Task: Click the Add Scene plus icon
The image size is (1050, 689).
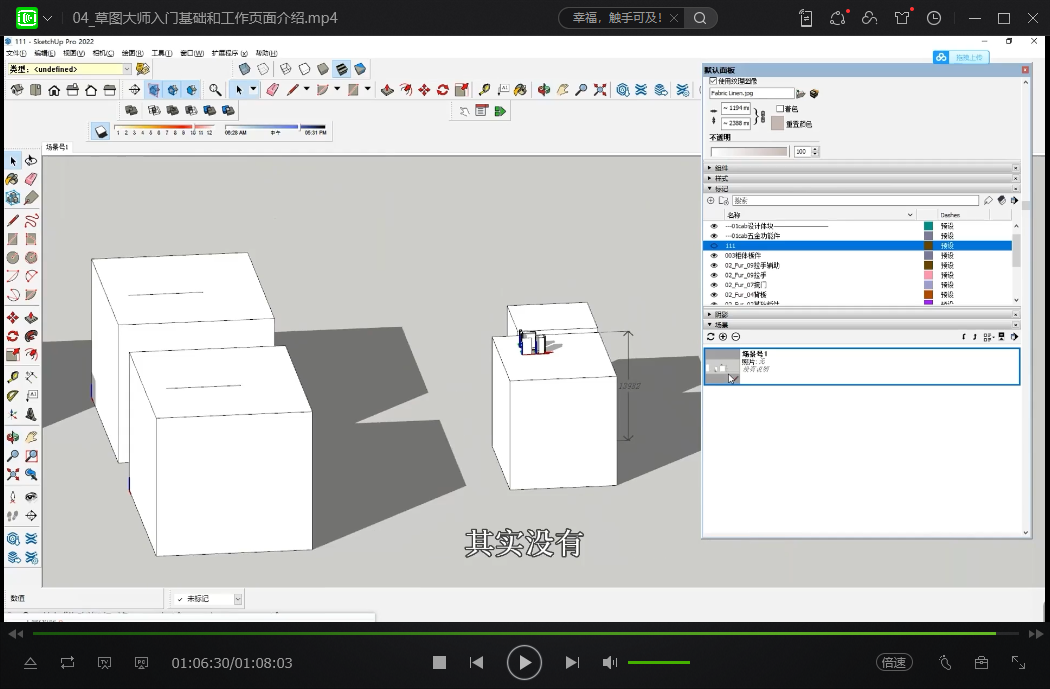Action: pos(723,337)
